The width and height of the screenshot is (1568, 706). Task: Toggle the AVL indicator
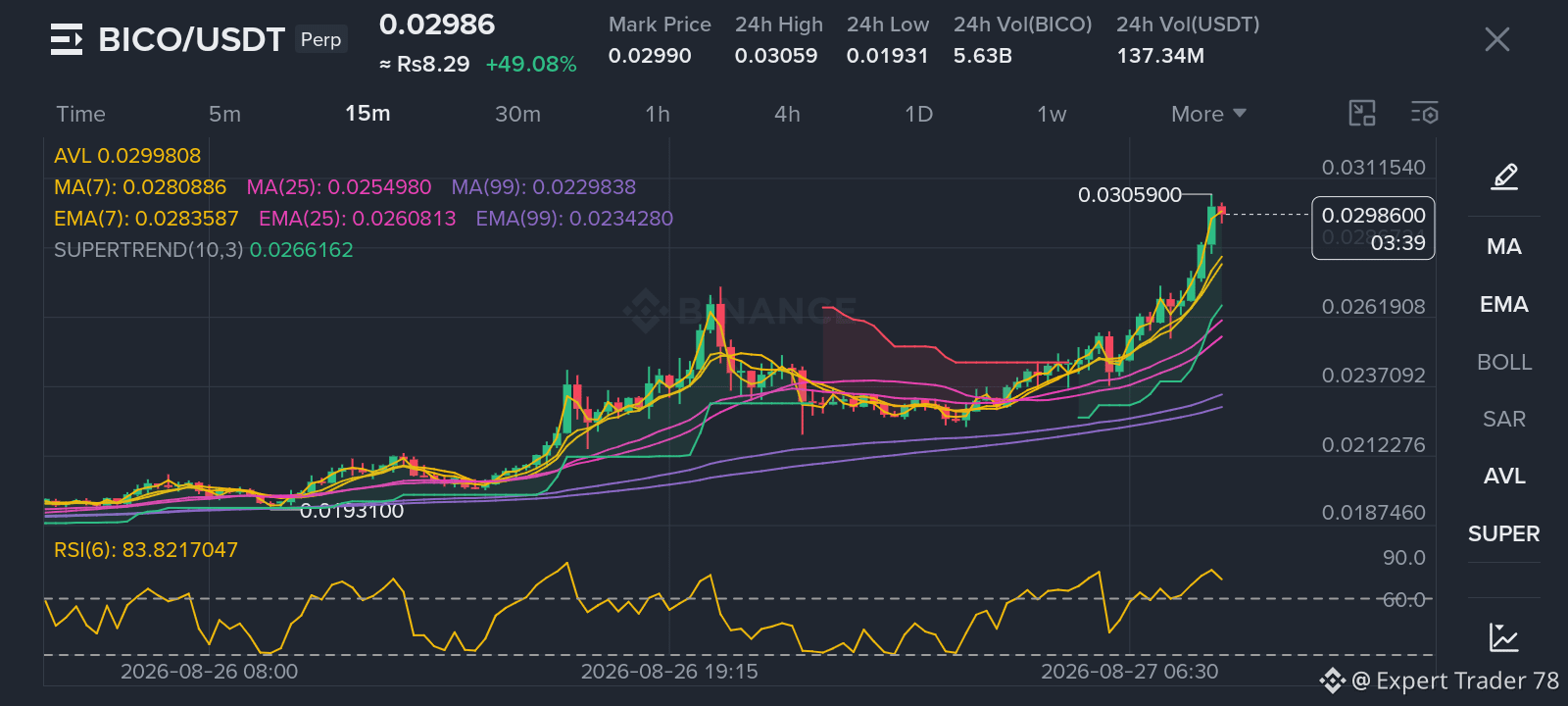1504,476
